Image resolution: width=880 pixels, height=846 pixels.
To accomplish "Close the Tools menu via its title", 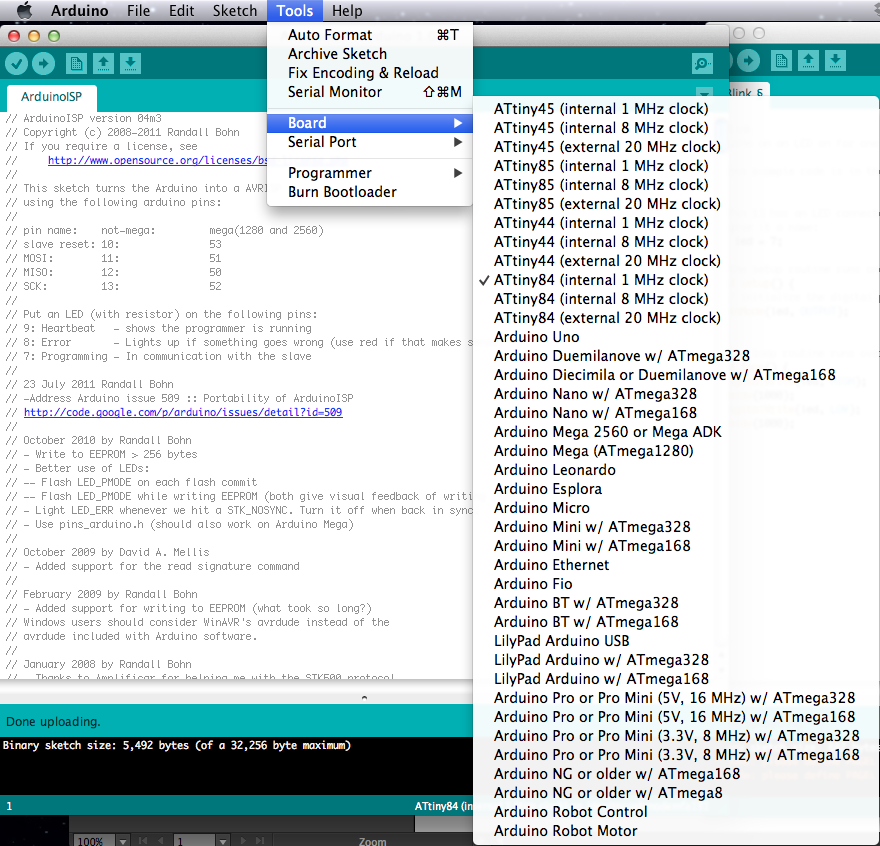I will pyautogui.click(x=295, y=11).
